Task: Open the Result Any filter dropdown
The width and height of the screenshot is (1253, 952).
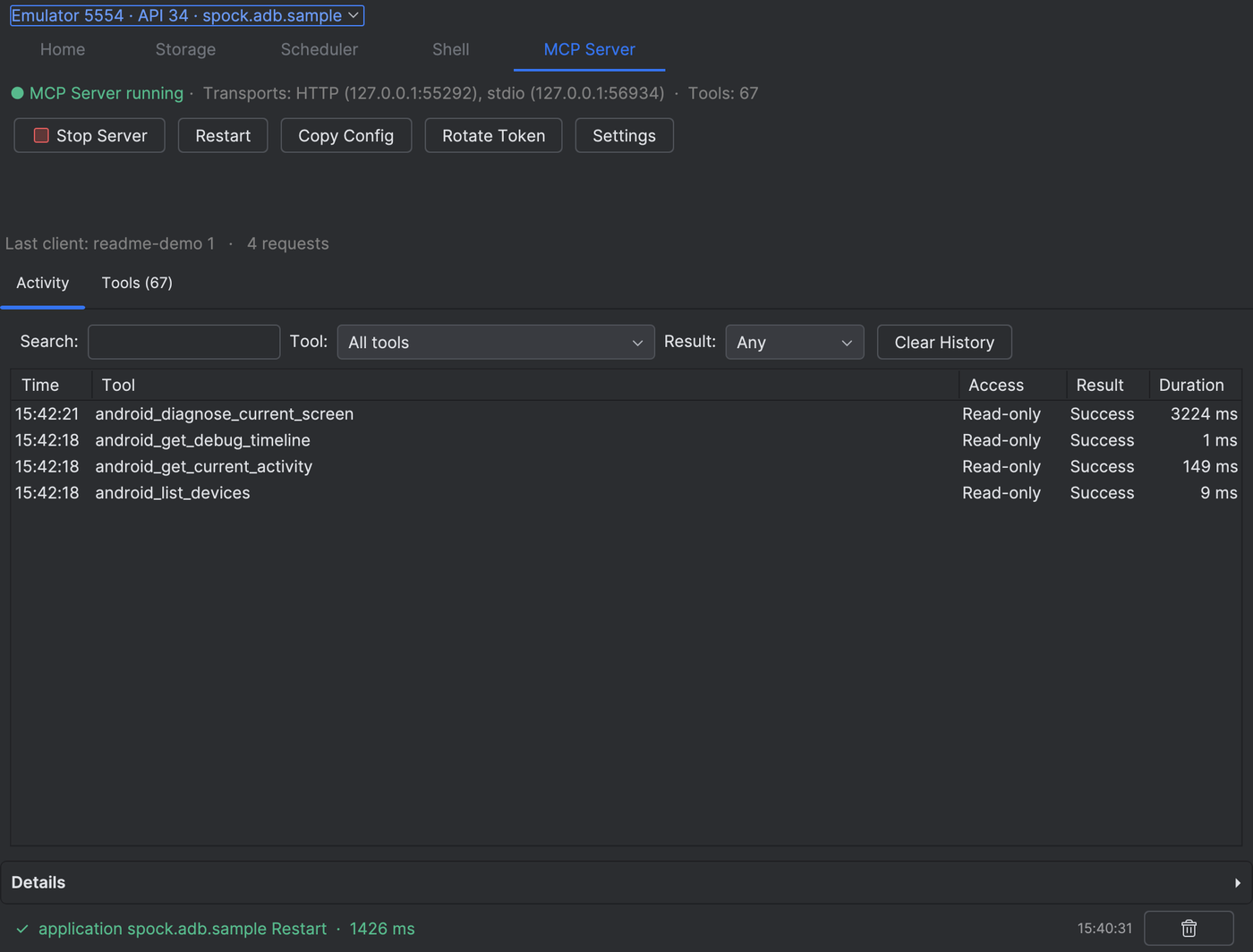Action: [x=795, y=342]
